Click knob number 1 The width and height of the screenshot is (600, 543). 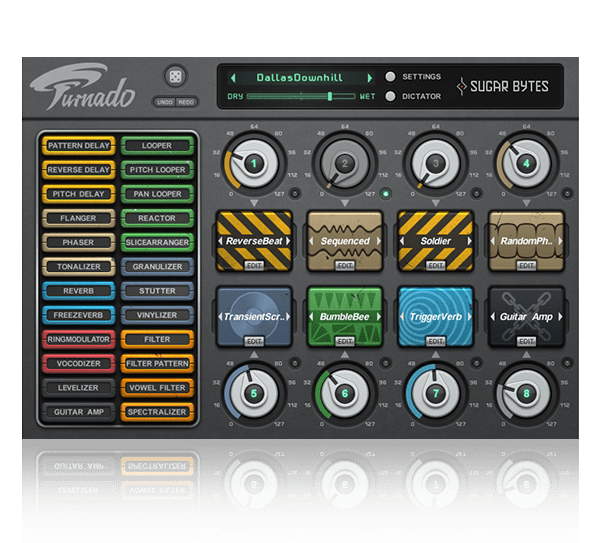254,163
